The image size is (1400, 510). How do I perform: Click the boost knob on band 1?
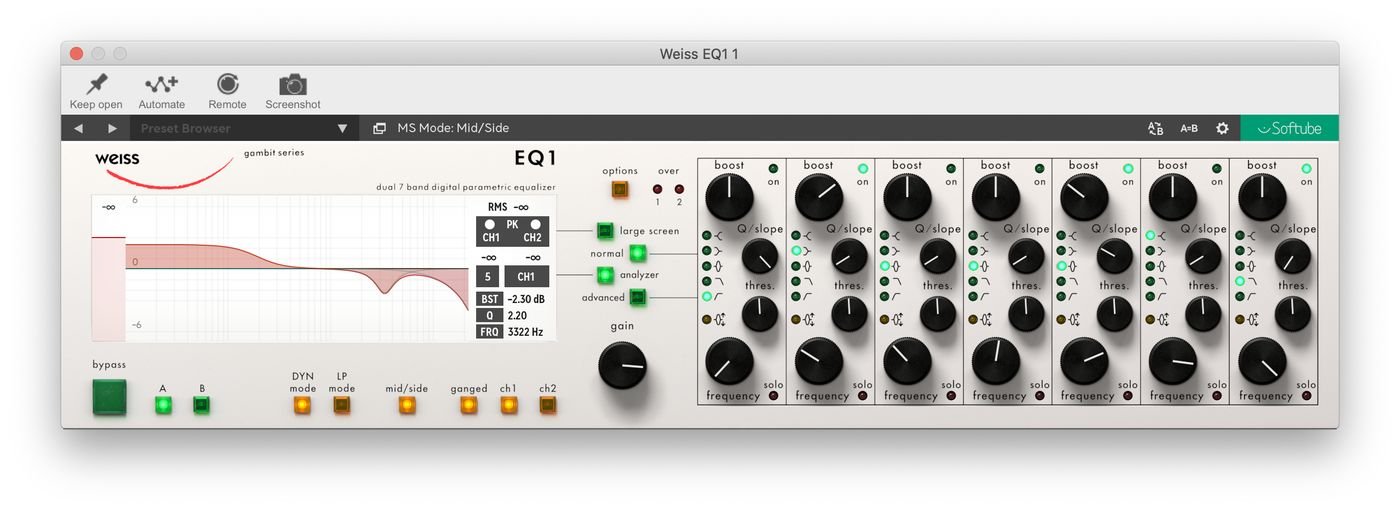730,196
